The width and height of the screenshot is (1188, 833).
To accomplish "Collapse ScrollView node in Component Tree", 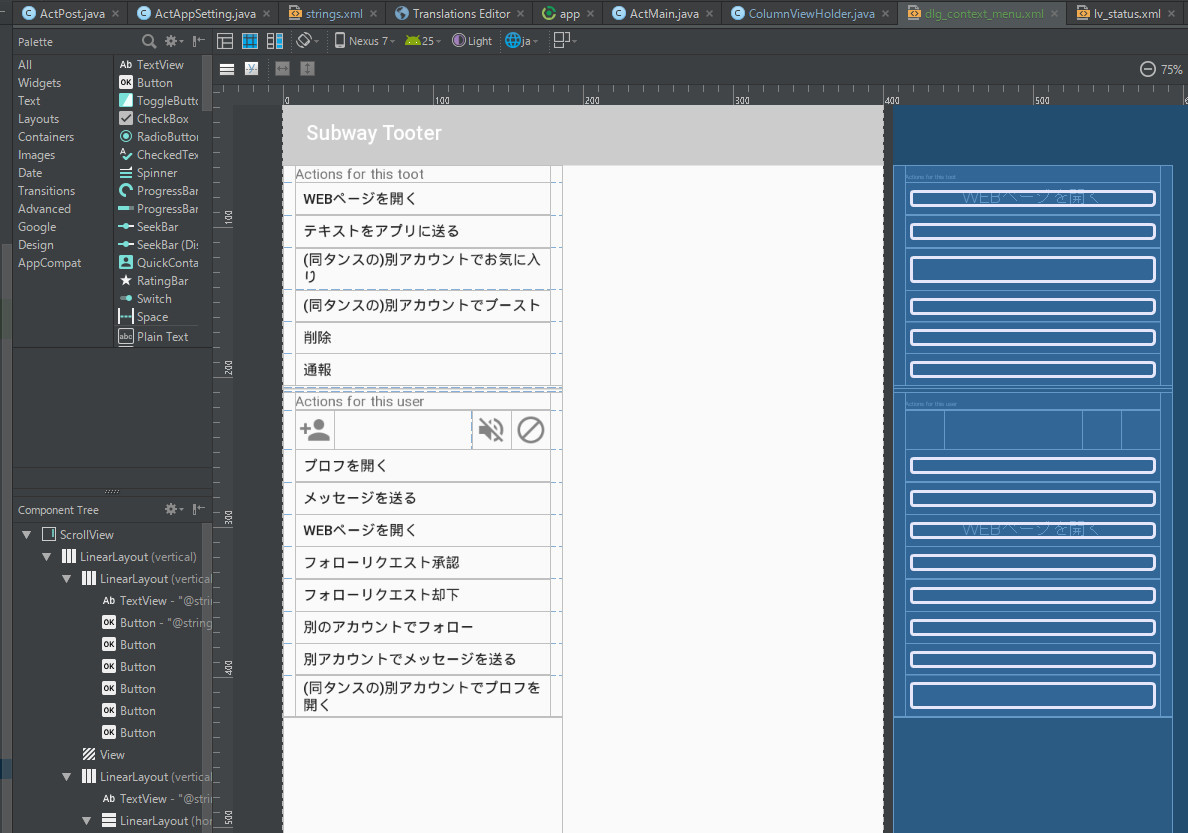I will [27, 534].
